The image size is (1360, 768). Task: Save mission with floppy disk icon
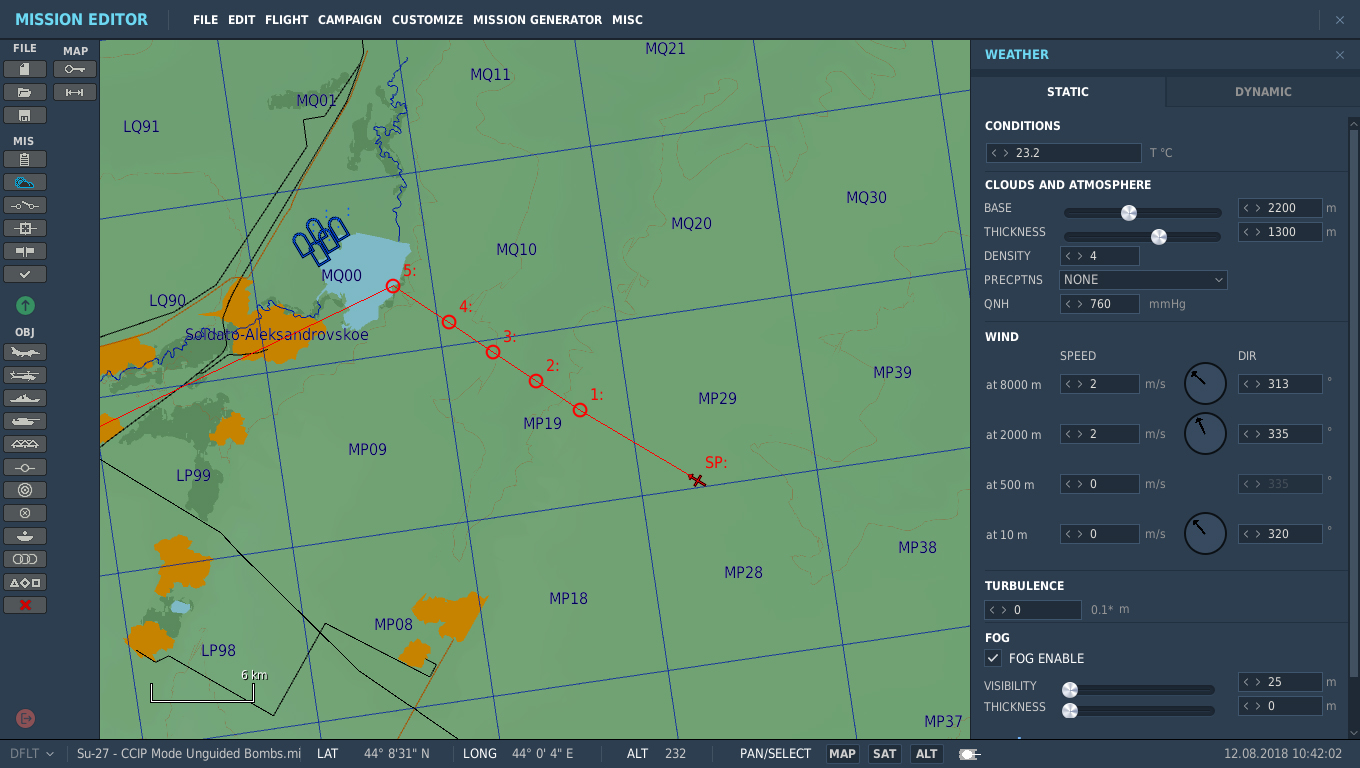25,115
